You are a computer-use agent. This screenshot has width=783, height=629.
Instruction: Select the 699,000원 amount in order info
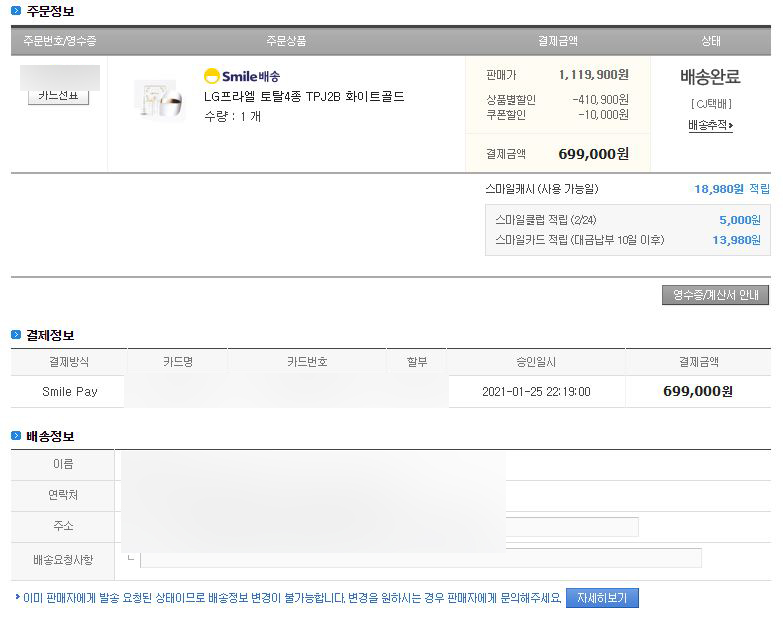(x=594, y=154)
